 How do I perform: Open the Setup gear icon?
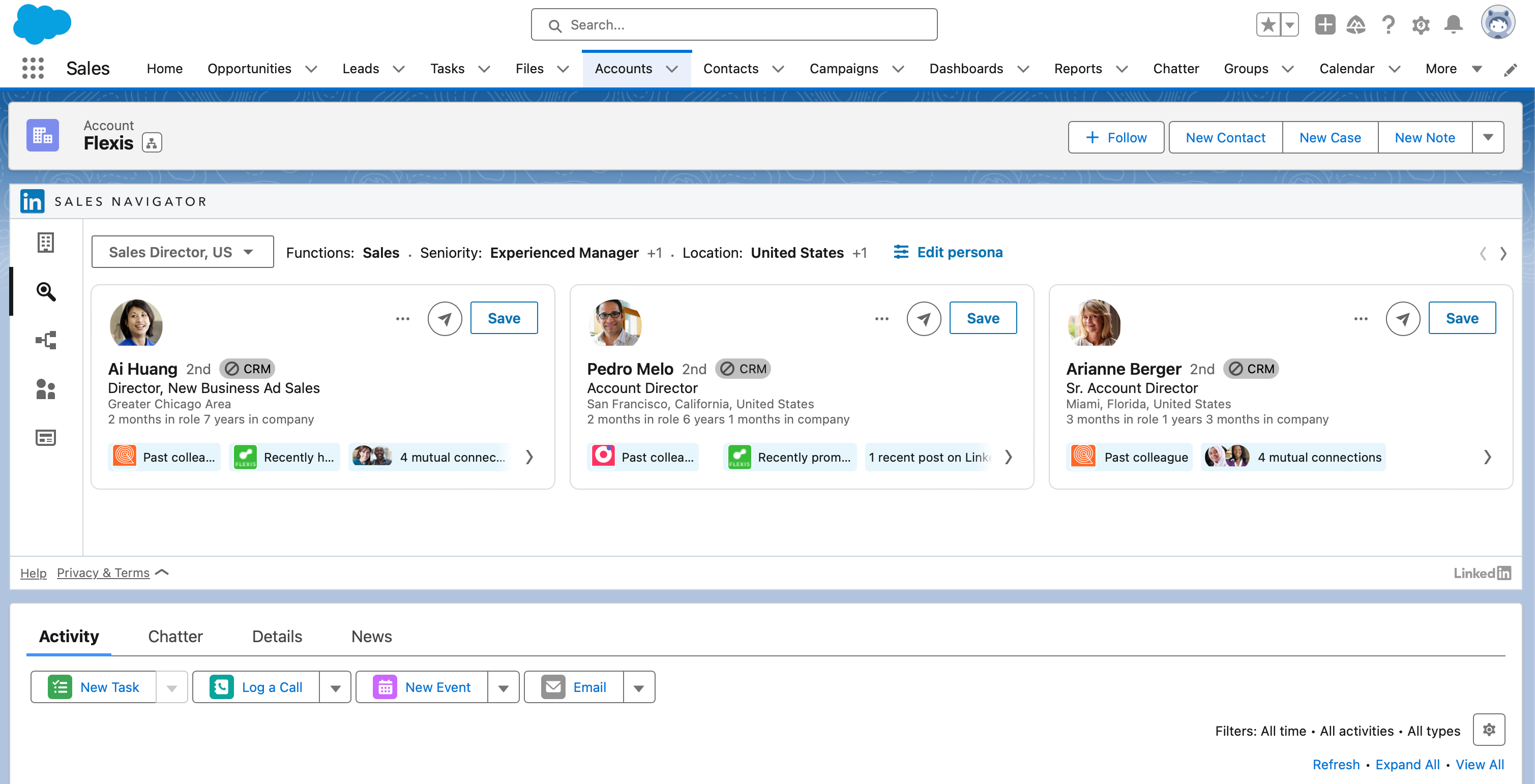click(x=1421, y=25)
